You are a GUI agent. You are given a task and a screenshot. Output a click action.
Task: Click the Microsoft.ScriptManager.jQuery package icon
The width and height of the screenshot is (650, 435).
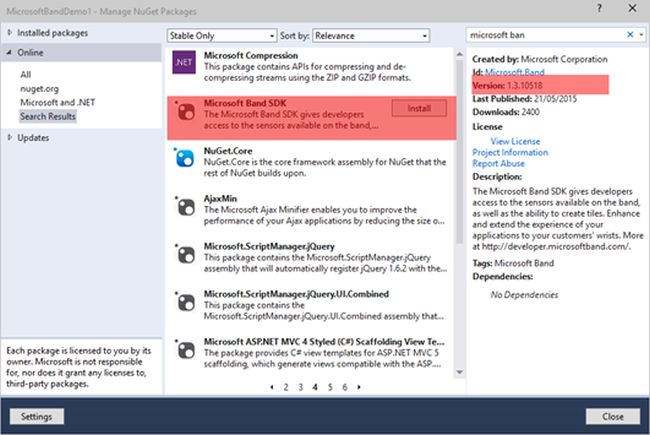[185, 254]
